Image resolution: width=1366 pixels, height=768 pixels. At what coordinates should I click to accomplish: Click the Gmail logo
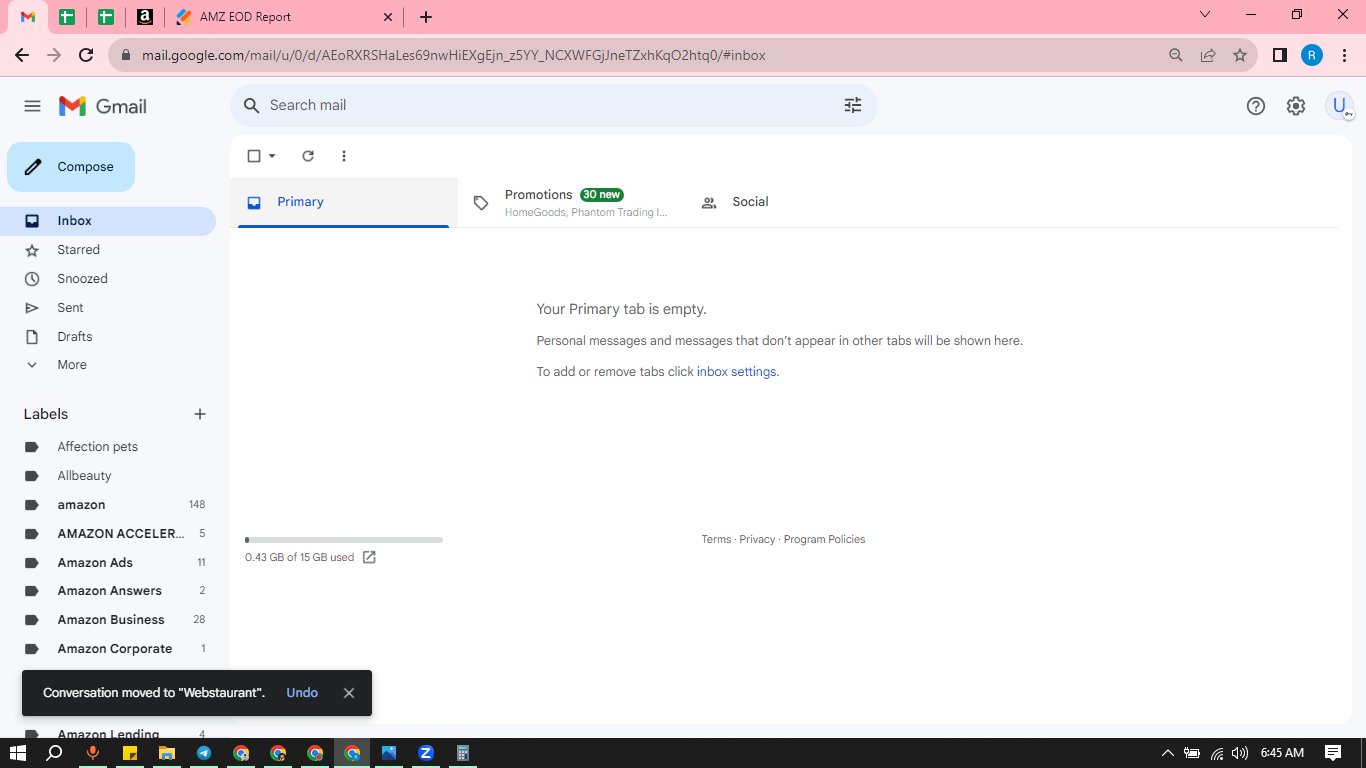pos(103,106)
